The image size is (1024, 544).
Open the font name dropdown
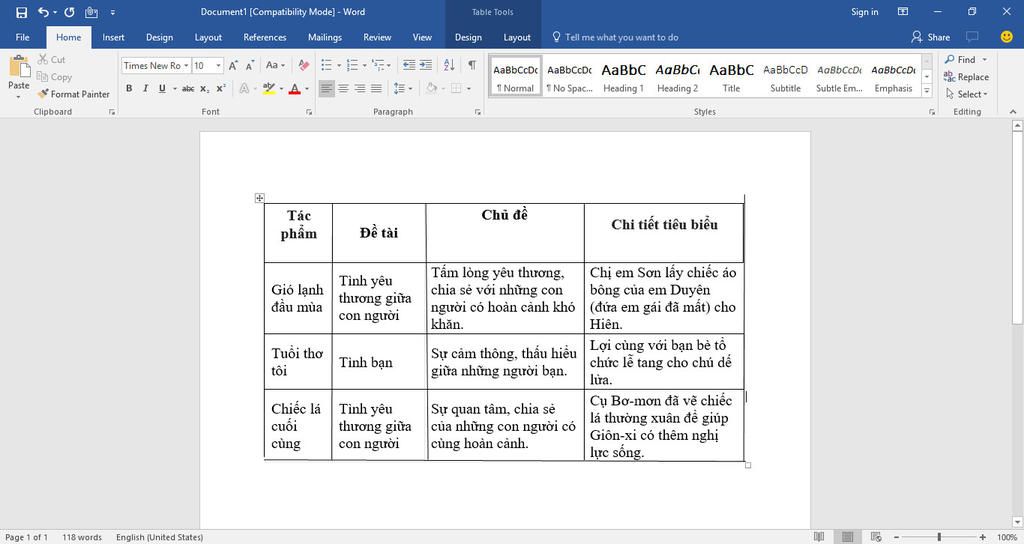186,65
